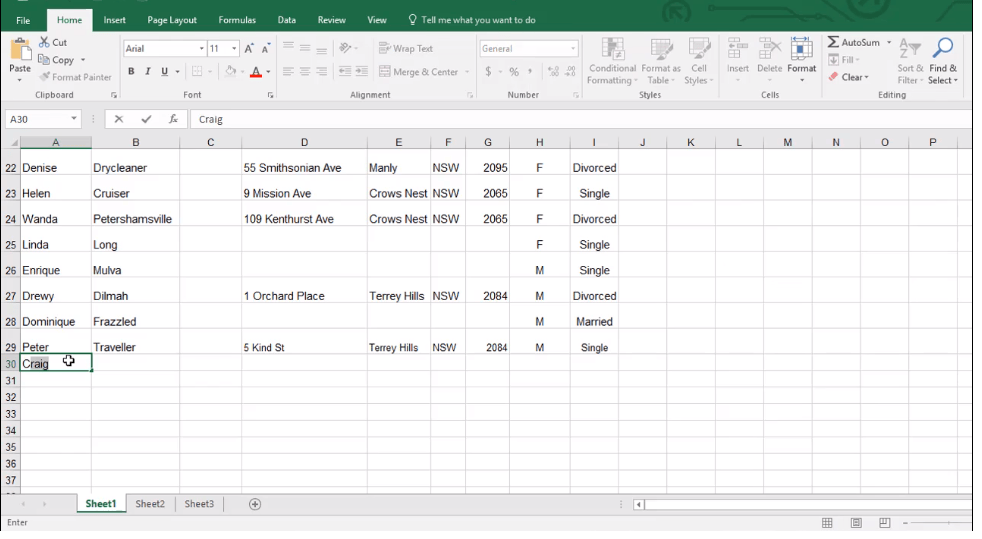Click the Cut scissors icon
Viewport: 982px width, 539px height.
[x=44, y=42]
